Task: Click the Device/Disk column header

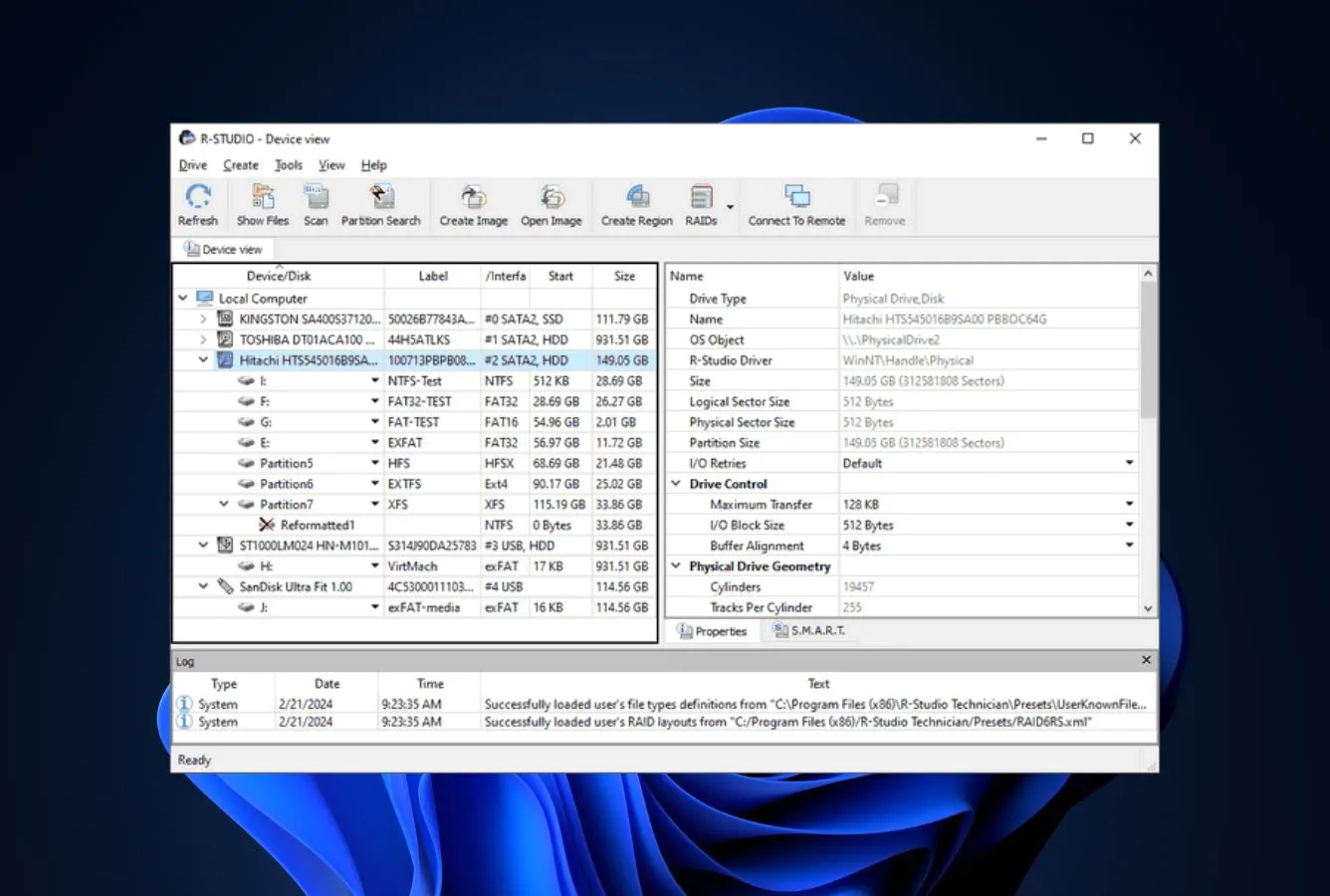Action: (x=279, y=276)
